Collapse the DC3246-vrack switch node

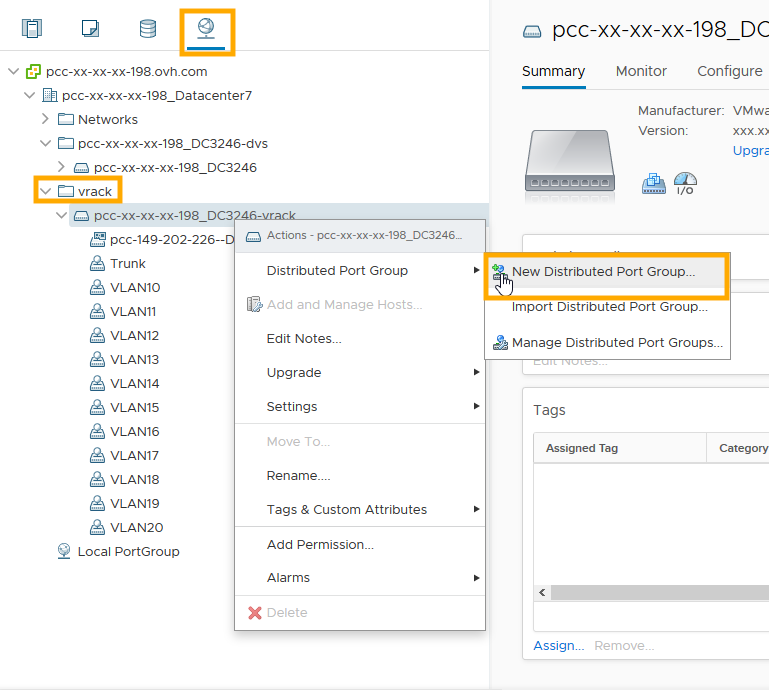click(x=62, y=215)
